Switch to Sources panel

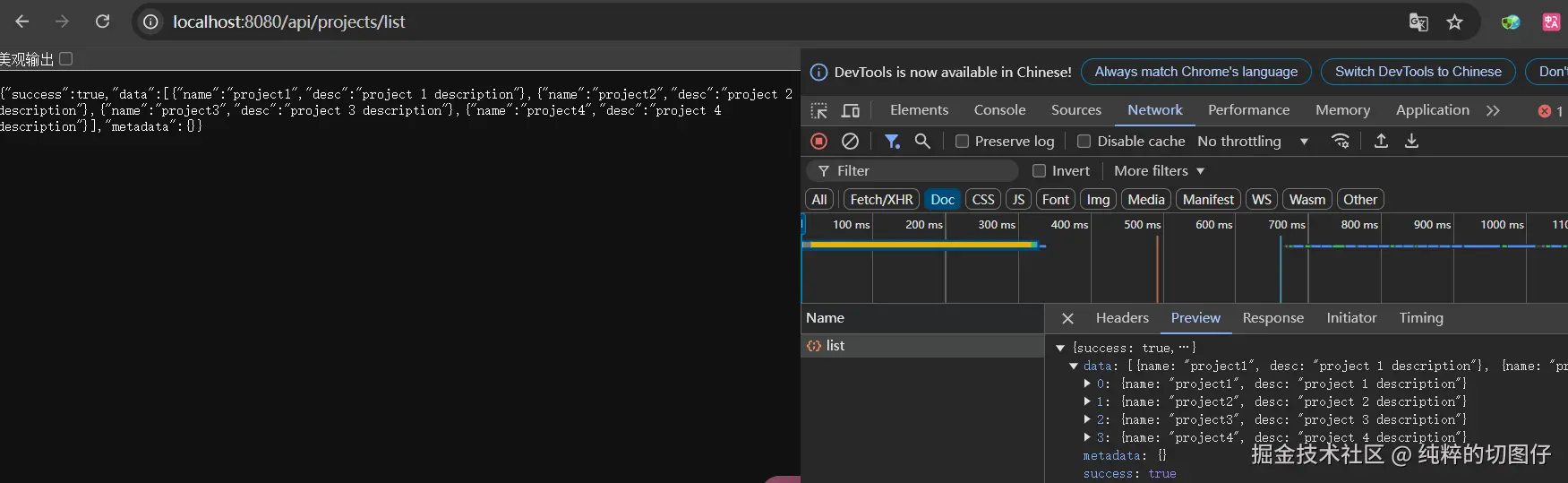coord(1076,110)
